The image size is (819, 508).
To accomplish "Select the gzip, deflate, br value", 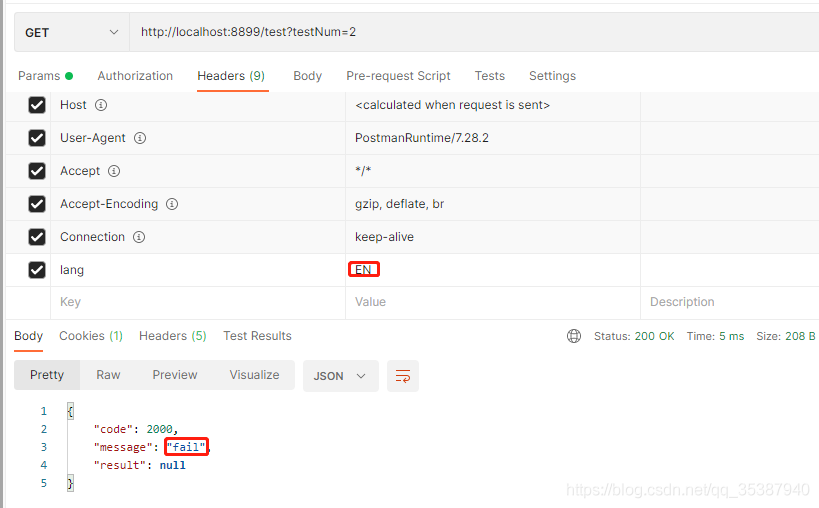I will point(399,204).
